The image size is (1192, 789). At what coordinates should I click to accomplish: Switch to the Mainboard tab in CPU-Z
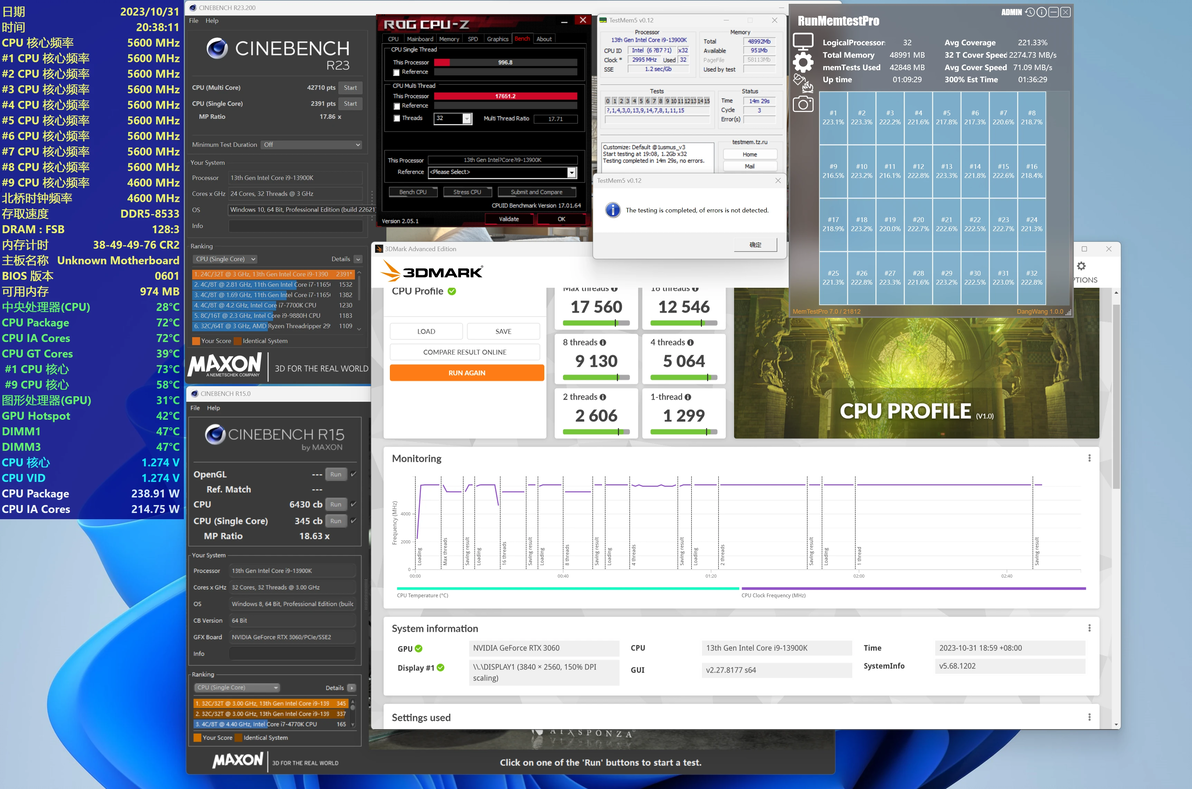pyautogui.click(x=420, y=39)
